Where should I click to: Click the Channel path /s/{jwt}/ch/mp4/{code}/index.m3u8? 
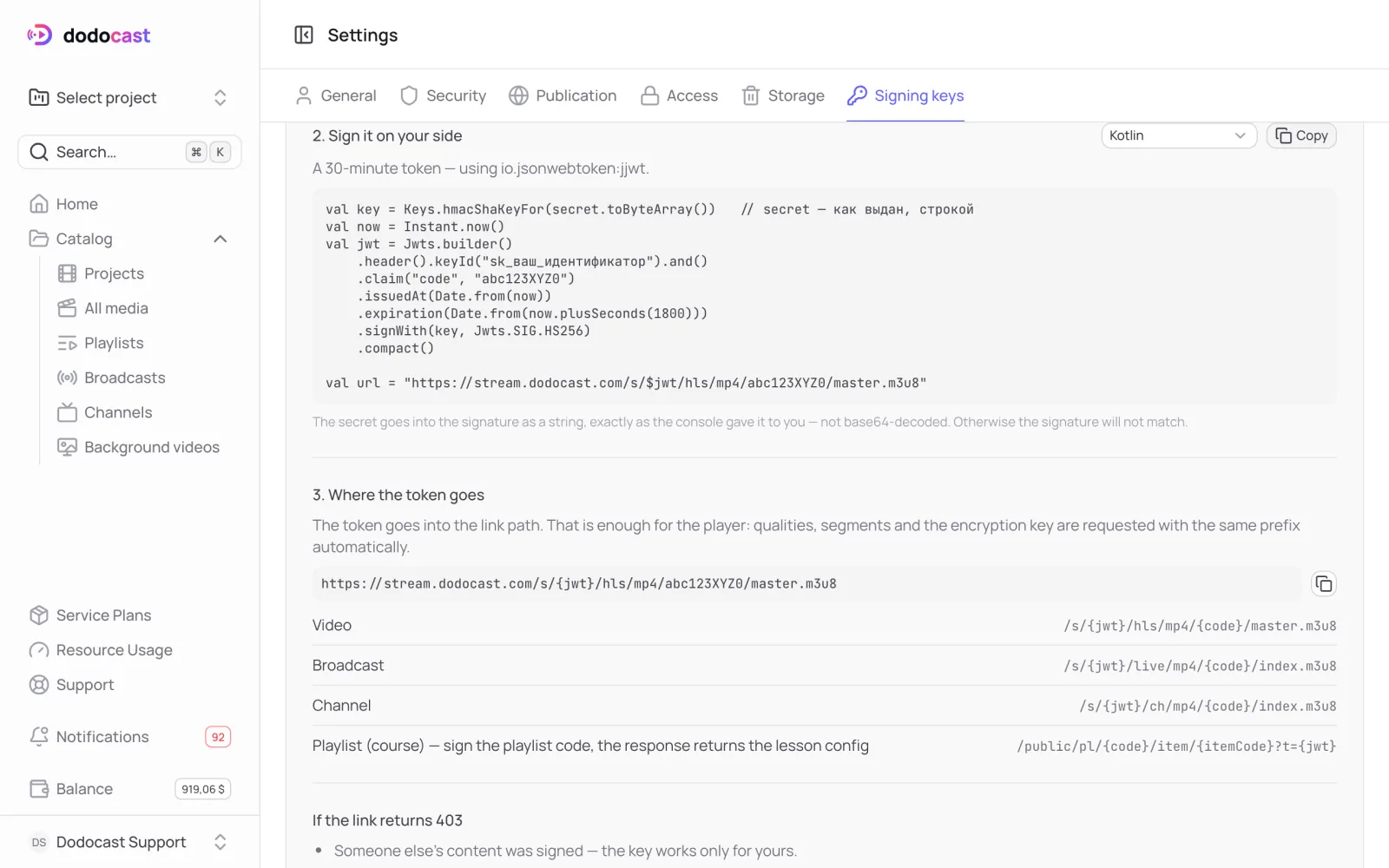(x=1208, y=706)
